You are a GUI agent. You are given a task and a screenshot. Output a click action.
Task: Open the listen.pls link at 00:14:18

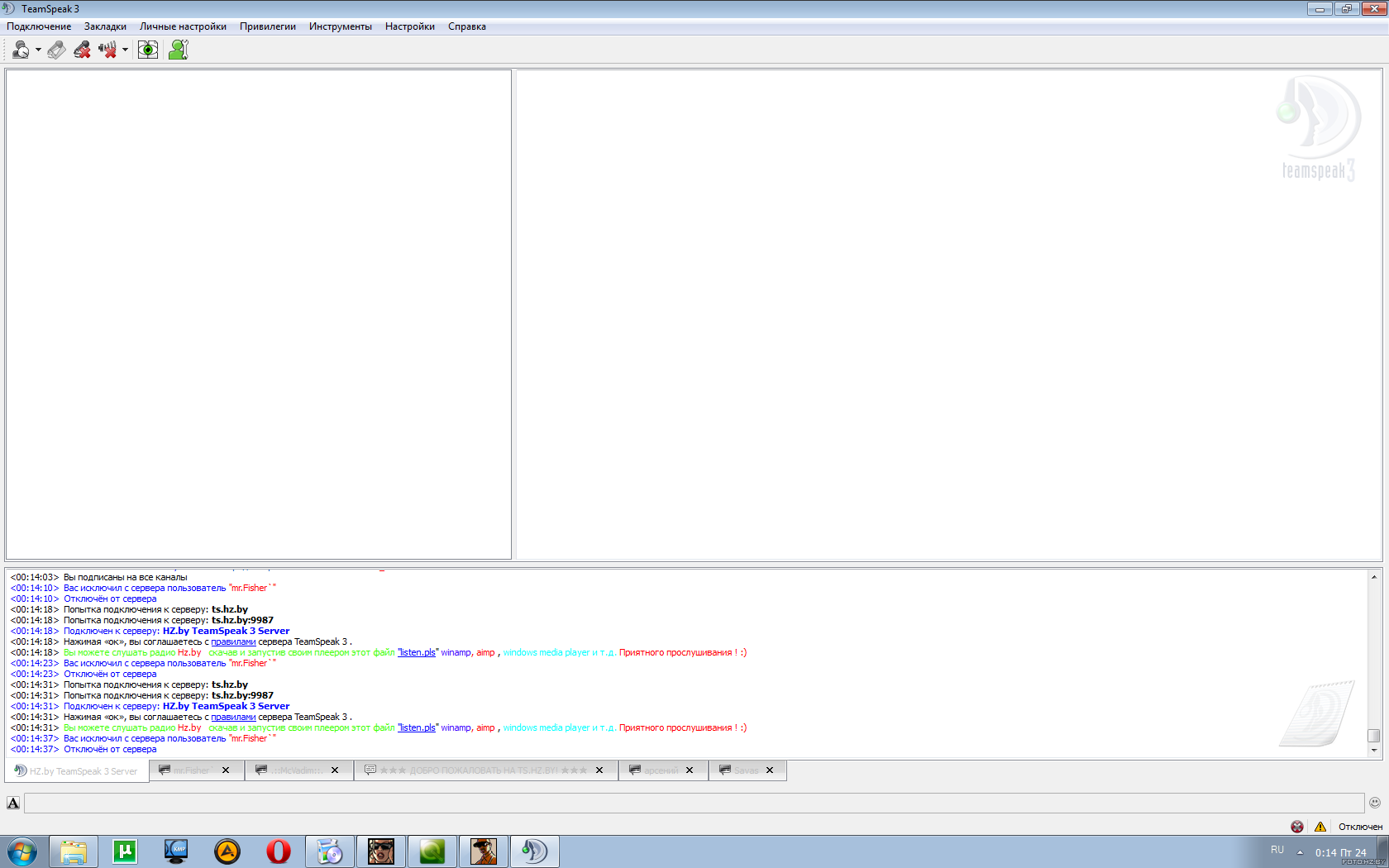tap(418, 652)
